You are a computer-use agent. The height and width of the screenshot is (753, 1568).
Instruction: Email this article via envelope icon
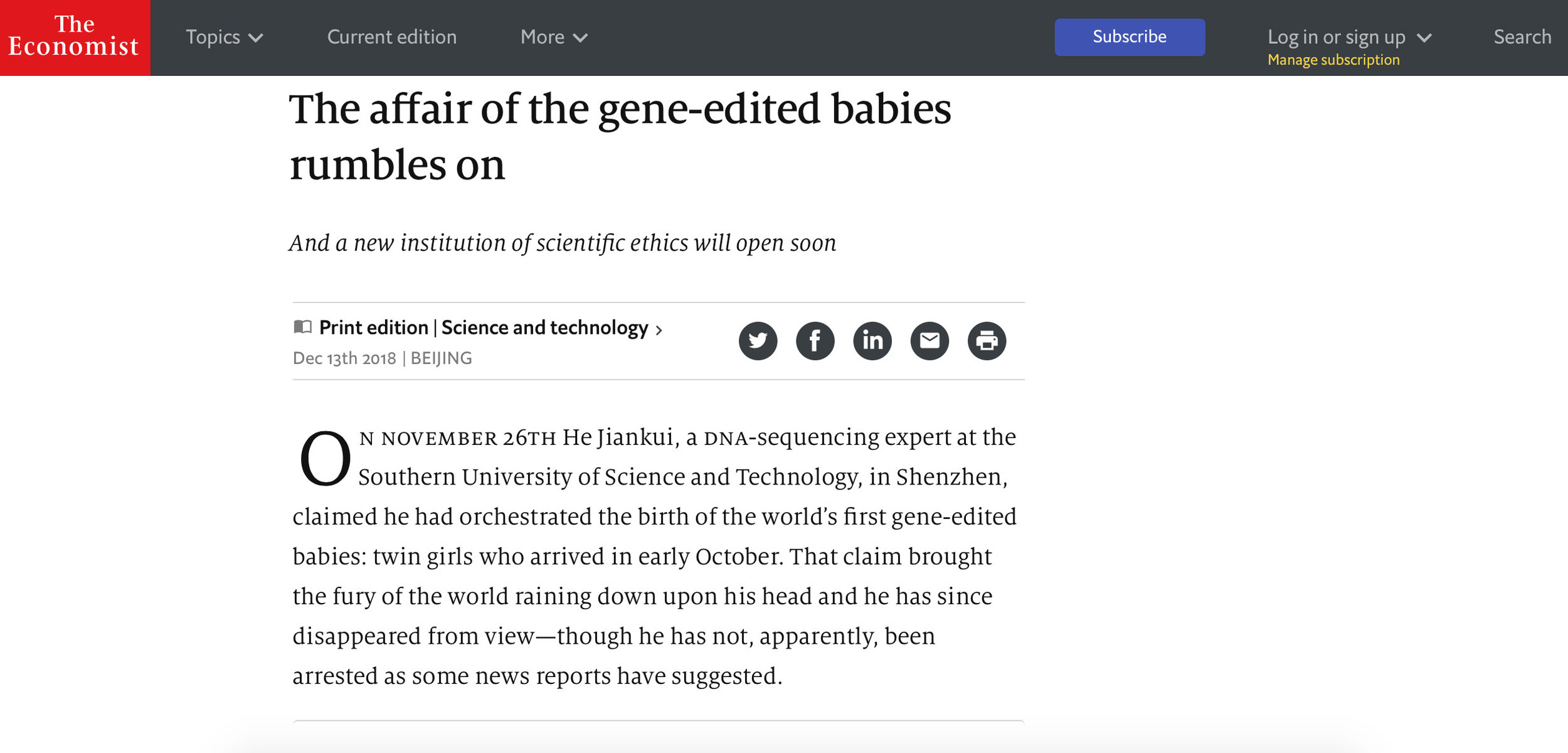point(929,341)
